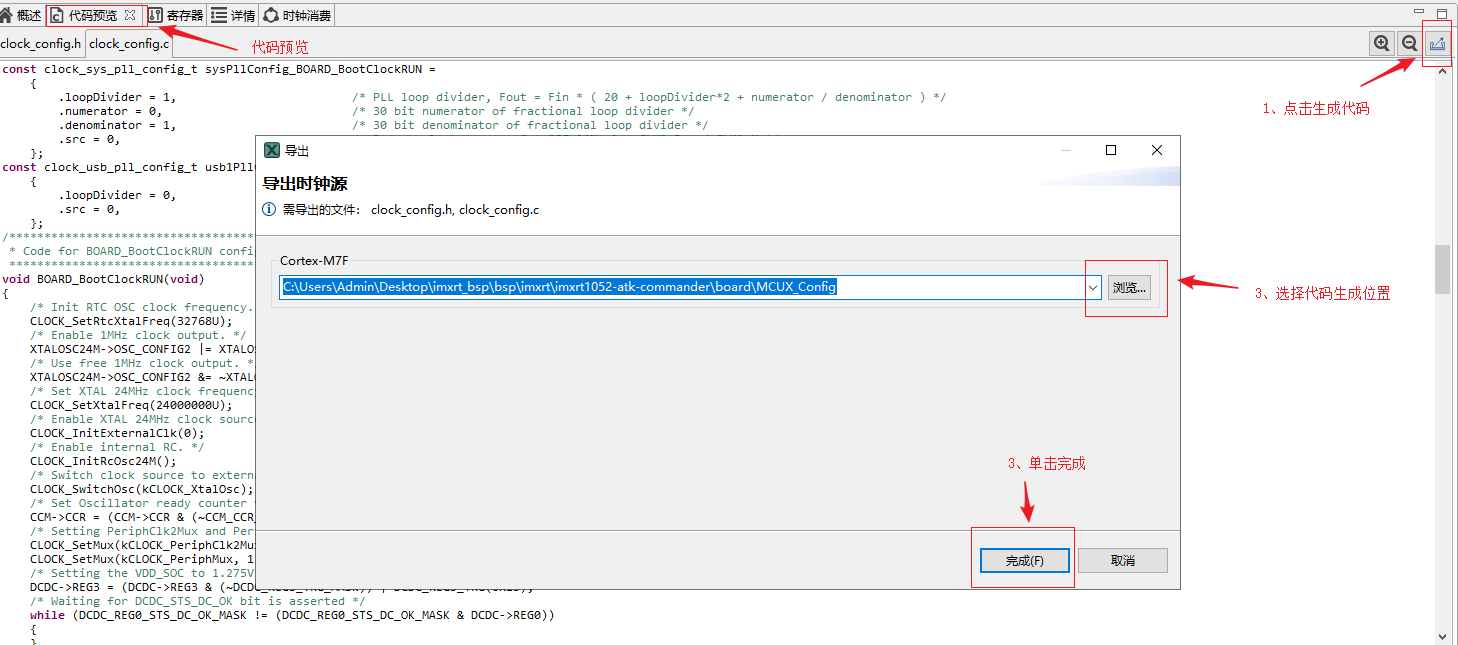This screenshot has width=1458, height=645.
Task: Open the 概述 home tab
Action: (22, 15)
